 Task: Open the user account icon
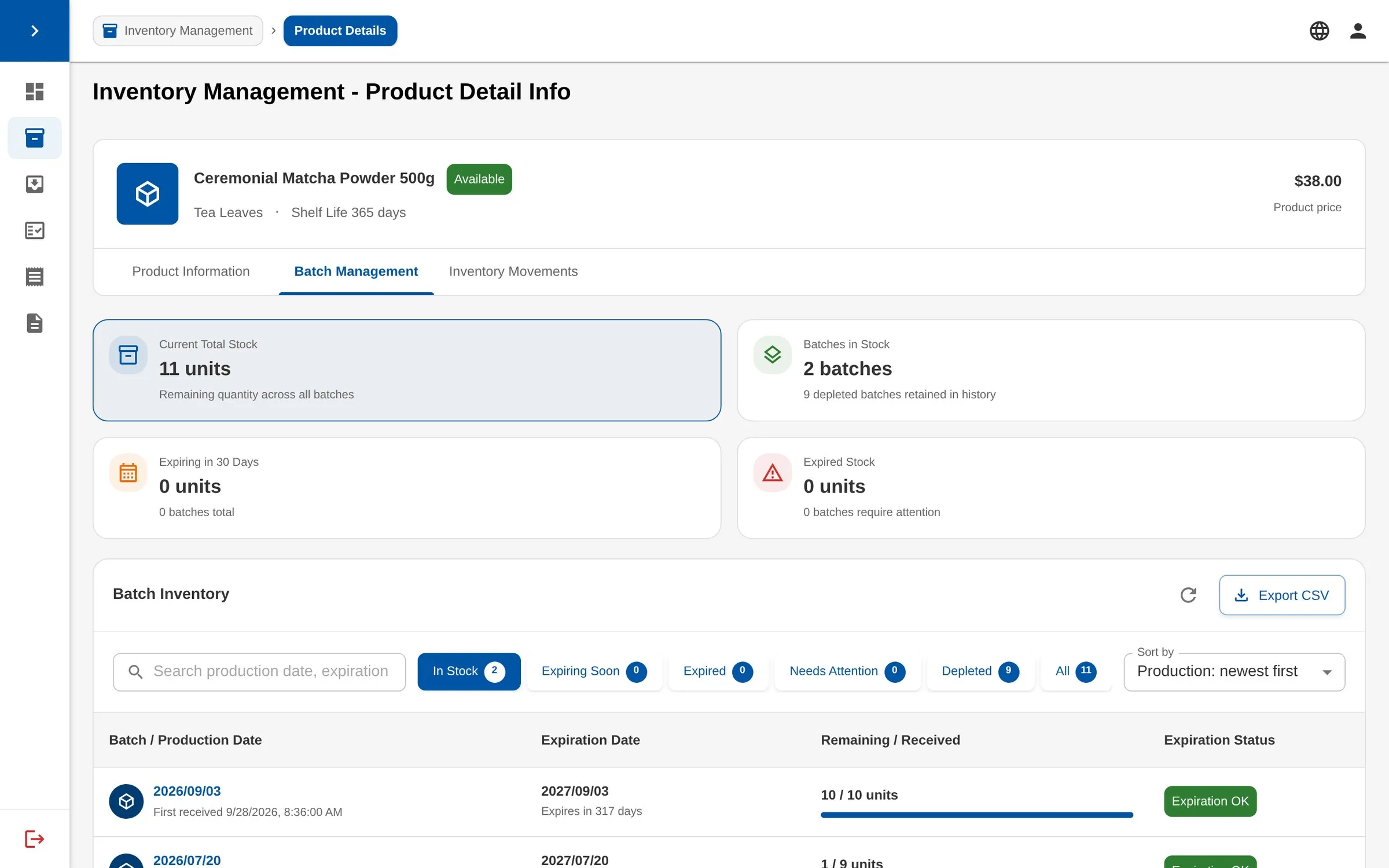[x=1358, y=31]
